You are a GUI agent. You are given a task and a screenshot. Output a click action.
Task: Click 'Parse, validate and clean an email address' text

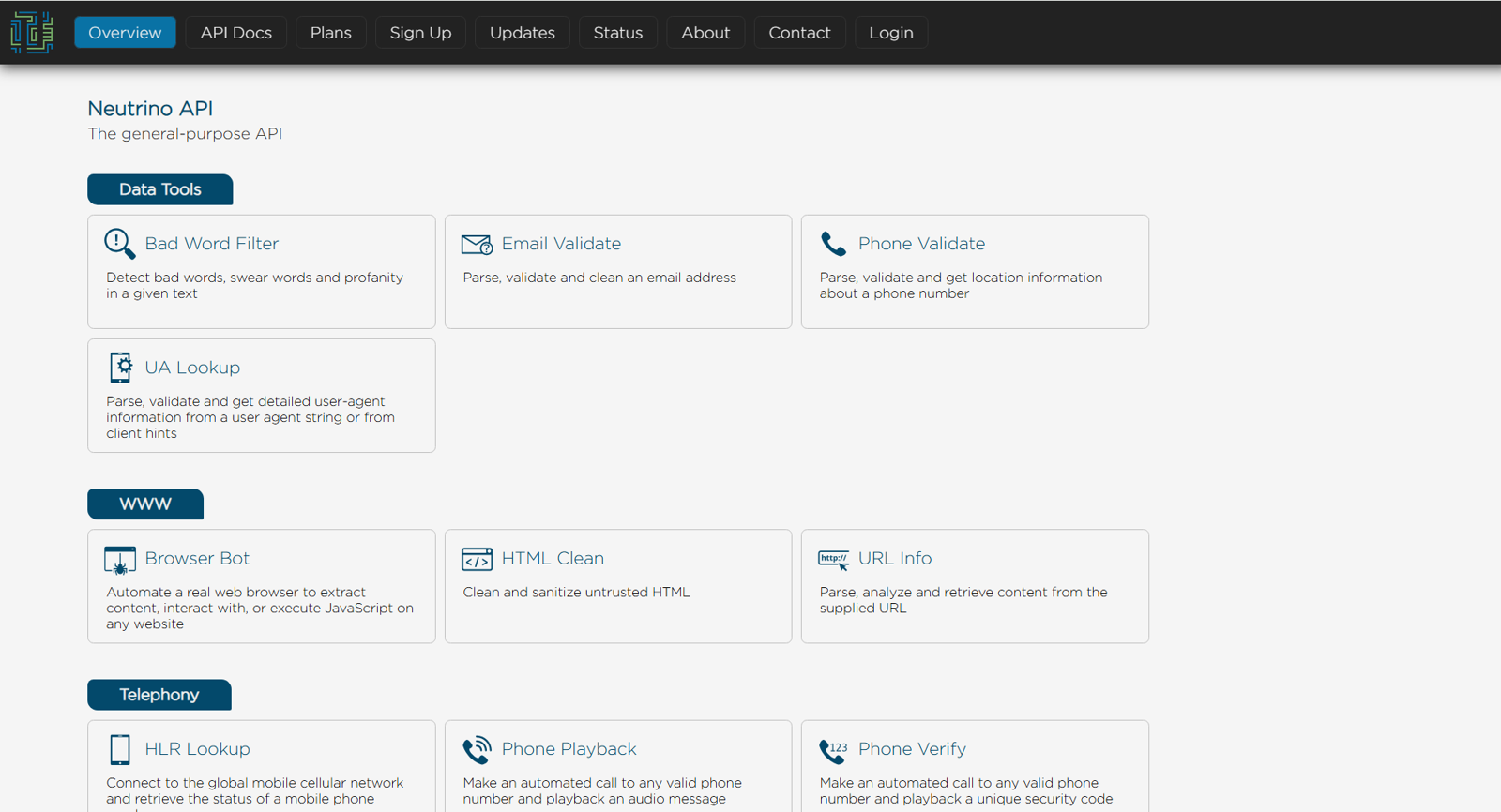[x=599, y=278]
